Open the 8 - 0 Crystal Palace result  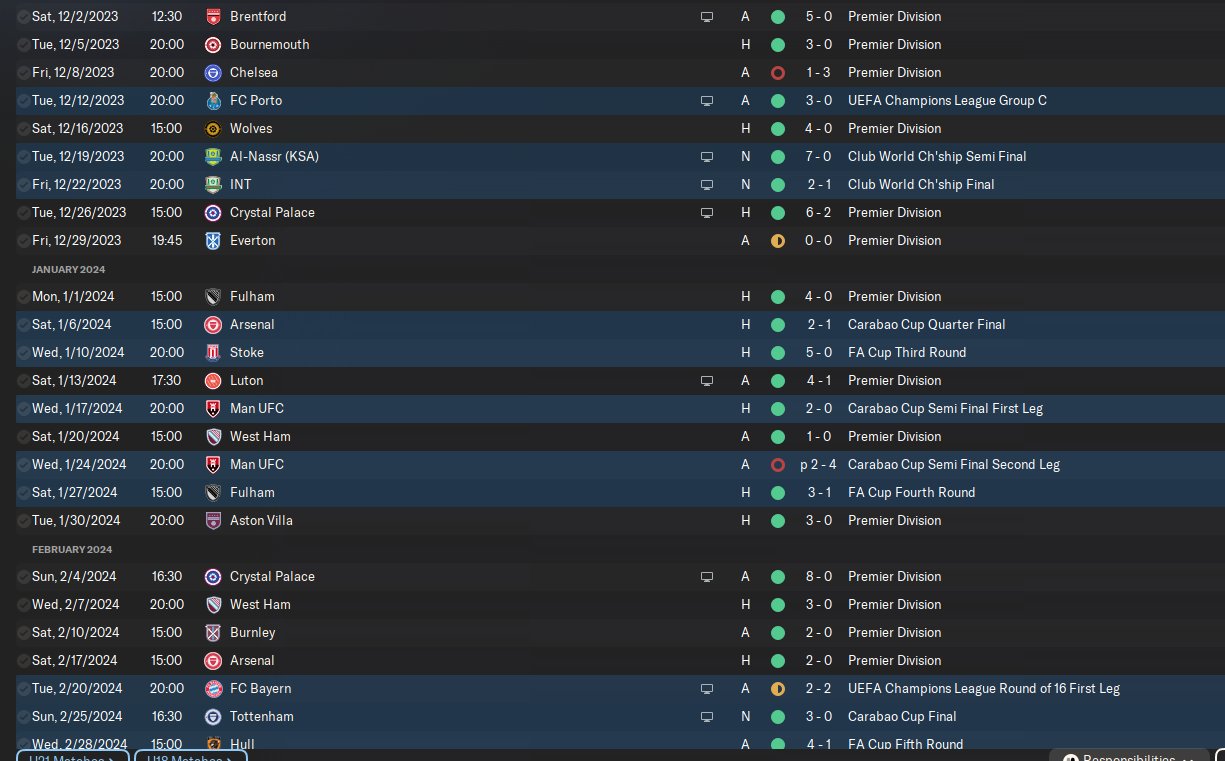click(815, 577)
